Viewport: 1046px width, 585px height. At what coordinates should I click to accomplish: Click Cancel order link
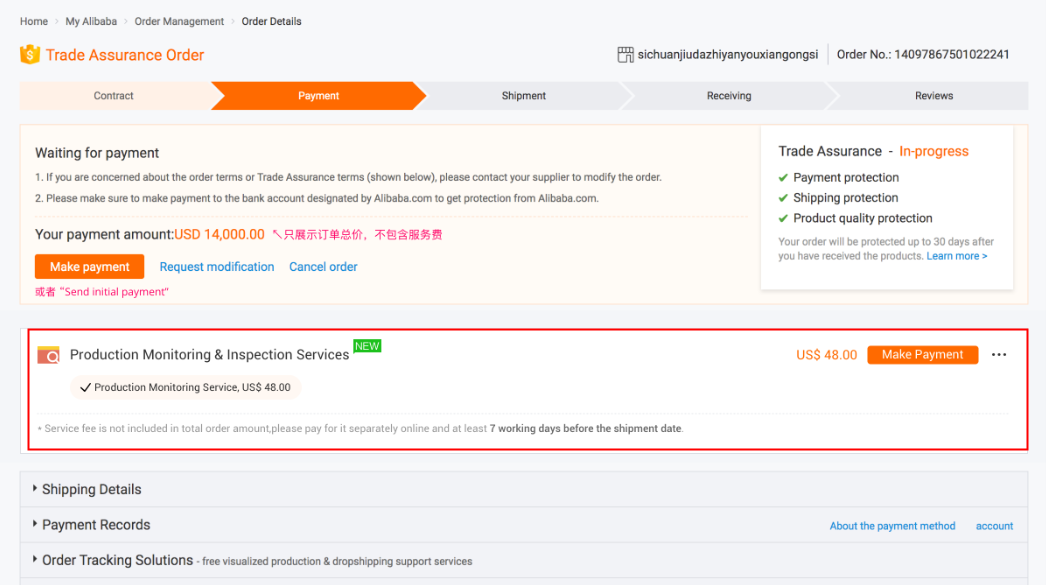click(323, 267)
